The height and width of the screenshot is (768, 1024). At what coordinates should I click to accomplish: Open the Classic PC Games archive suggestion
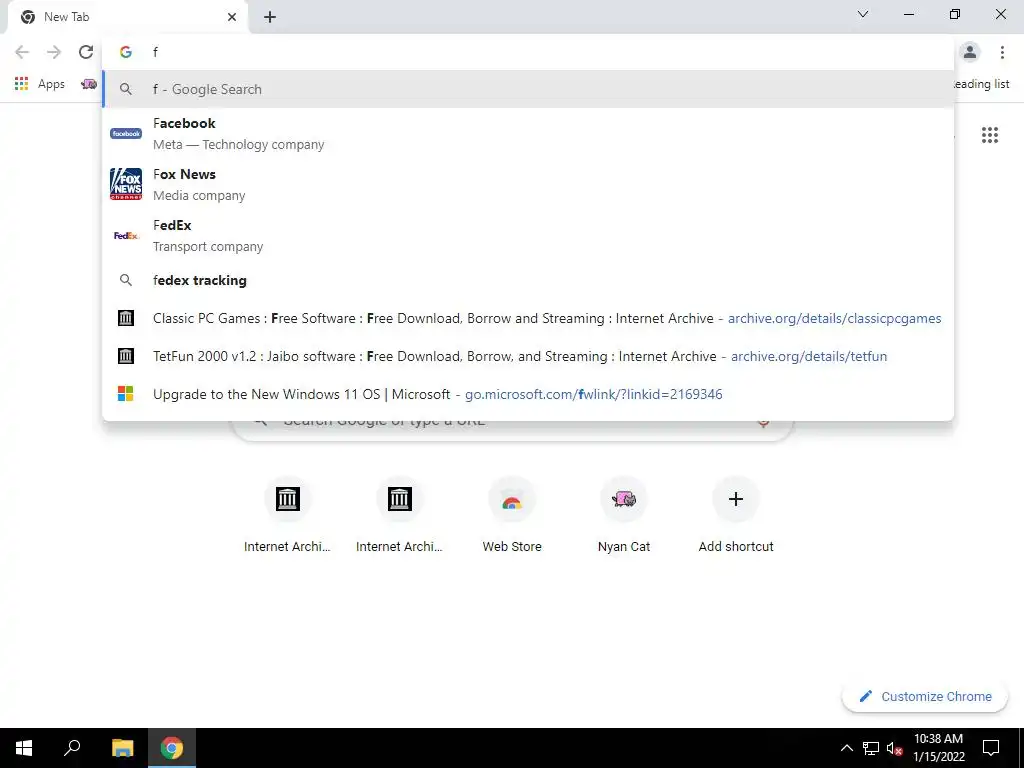click(528, 318)
